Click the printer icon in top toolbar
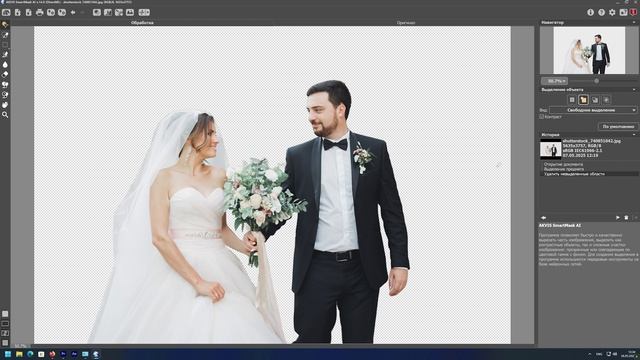Screen dimensions: 640x360 pyautogui.click(x=40, y=13)
